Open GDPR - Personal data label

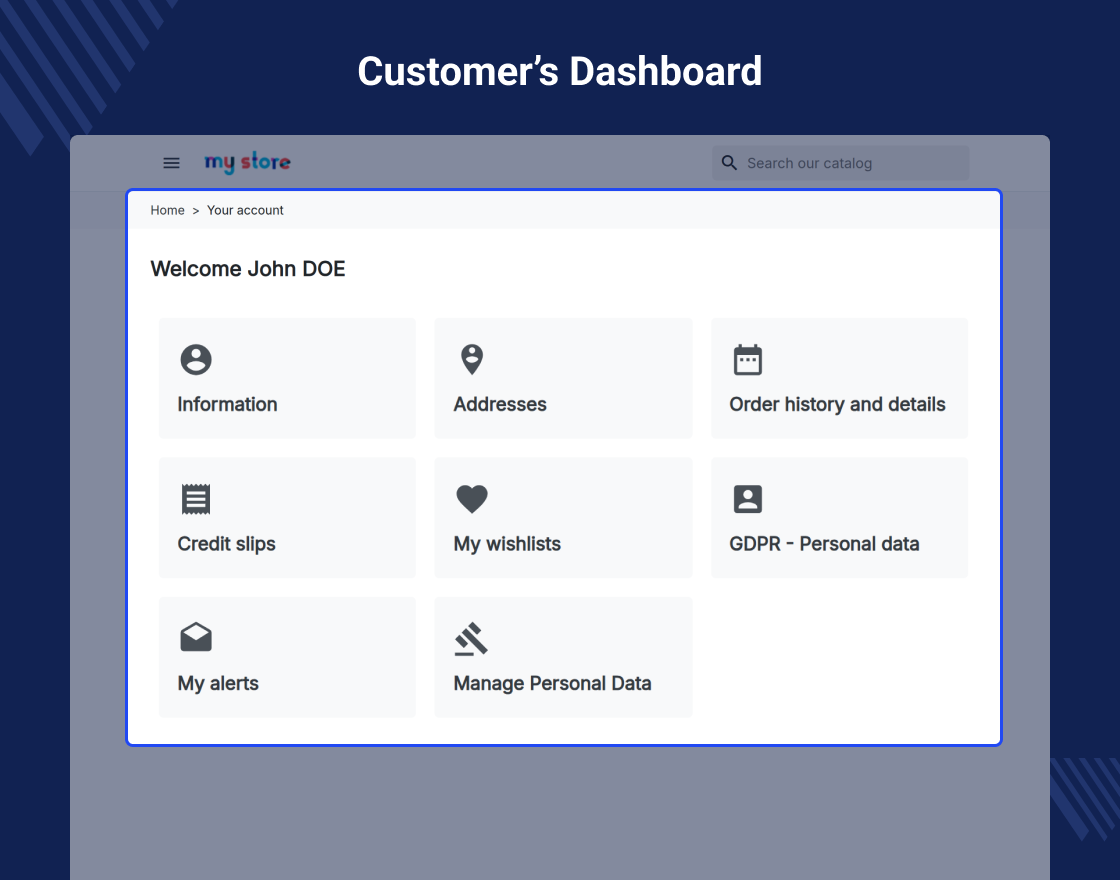click(824, 544)
